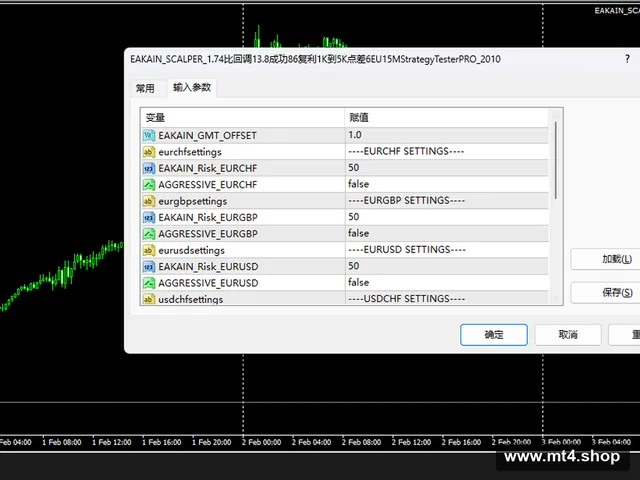Select the eurchfsettings variable name
Image resolution: width=640 pixels, height=480 pixels.
pyautogui.click(x=190, y=152)
